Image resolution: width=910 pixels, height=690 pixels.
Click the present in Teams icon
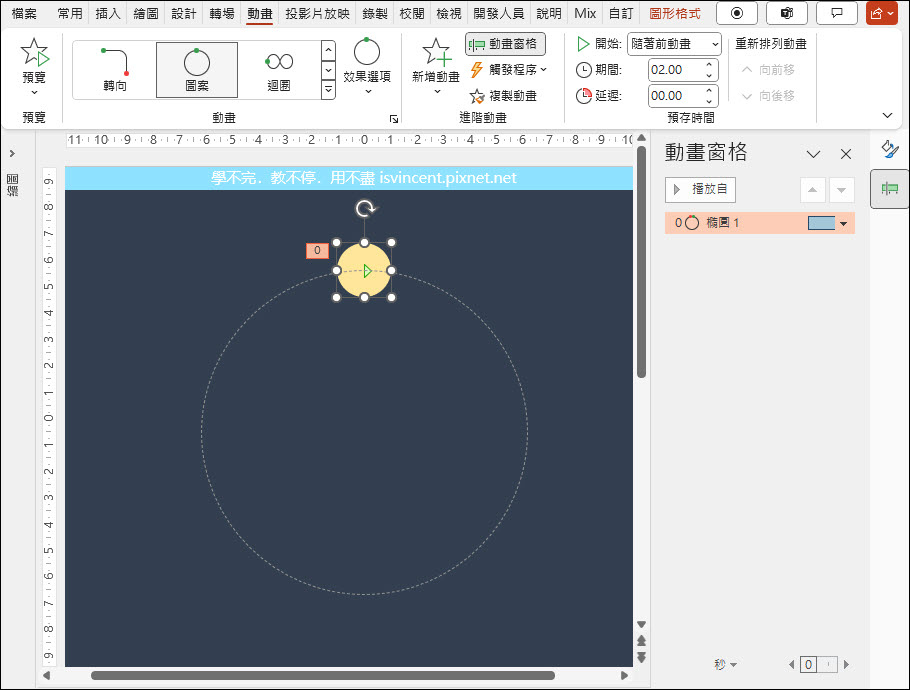[787, 13]
